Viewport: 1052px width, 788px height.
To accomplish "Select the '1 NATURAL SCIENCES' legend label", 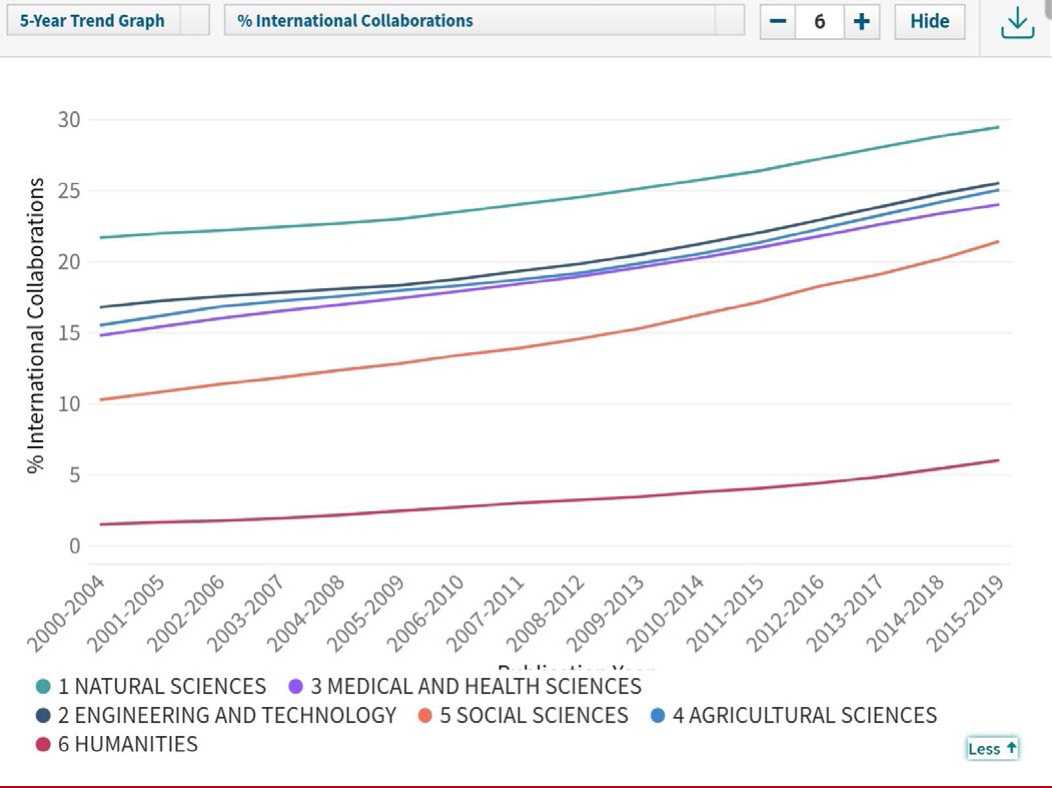I will 162,687.
